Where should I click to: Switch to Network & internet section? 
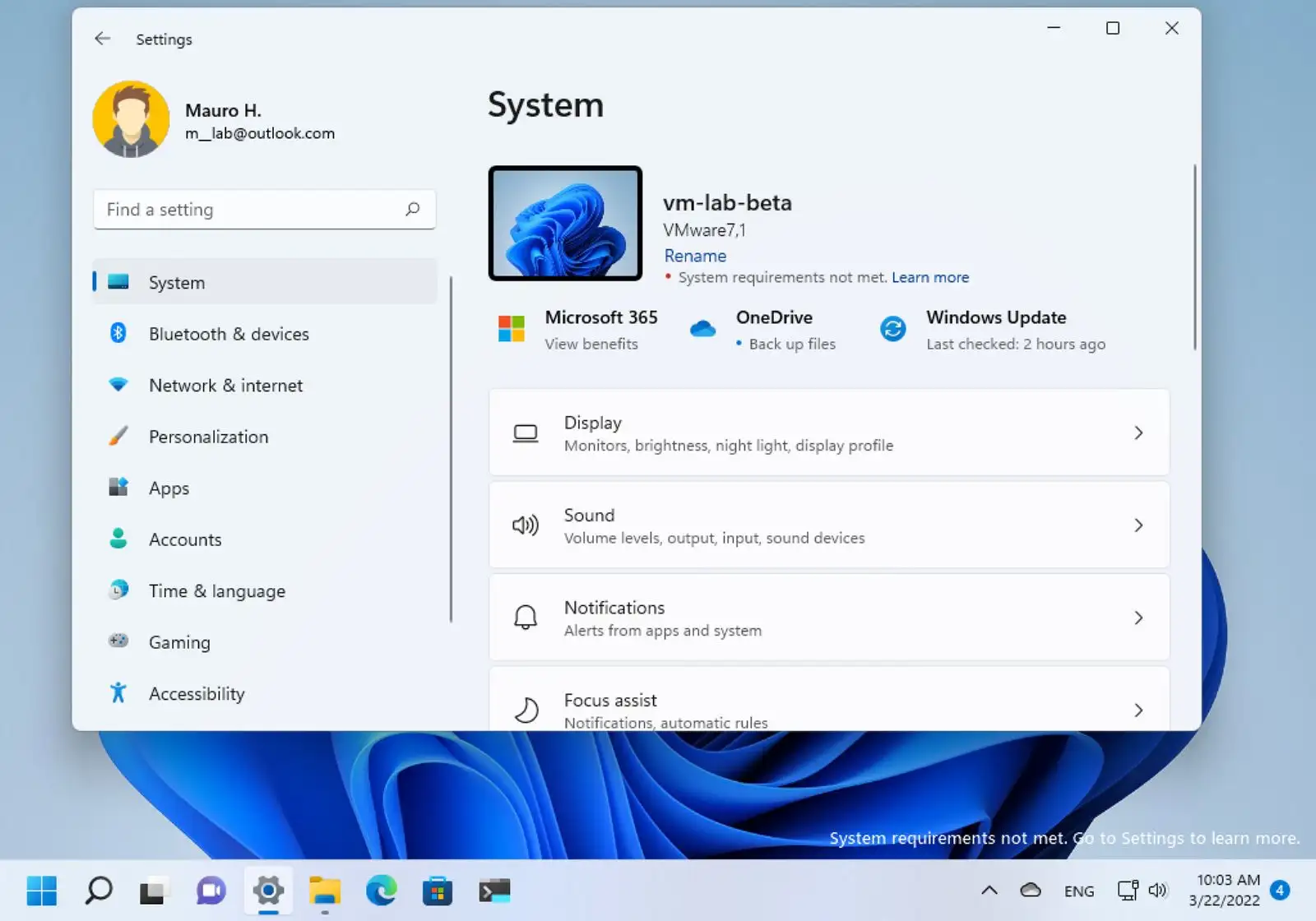tap(225, 386)
